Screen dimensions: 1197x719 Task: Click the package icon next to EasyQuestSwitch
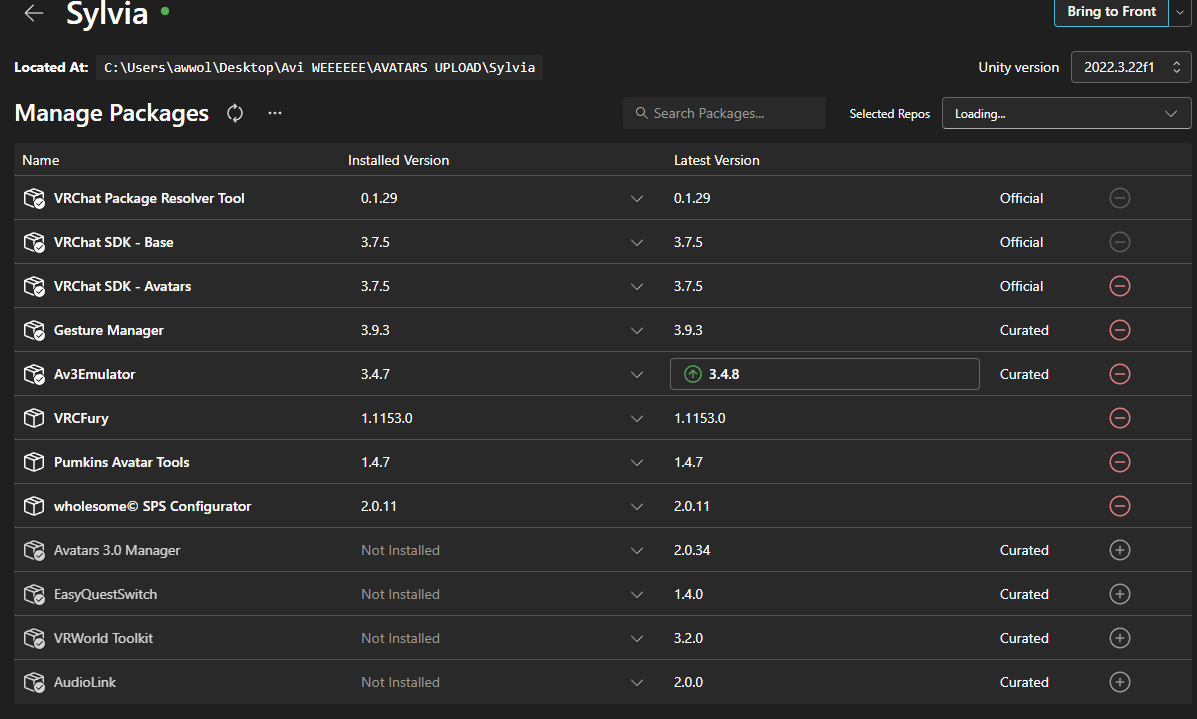[34, 595]
